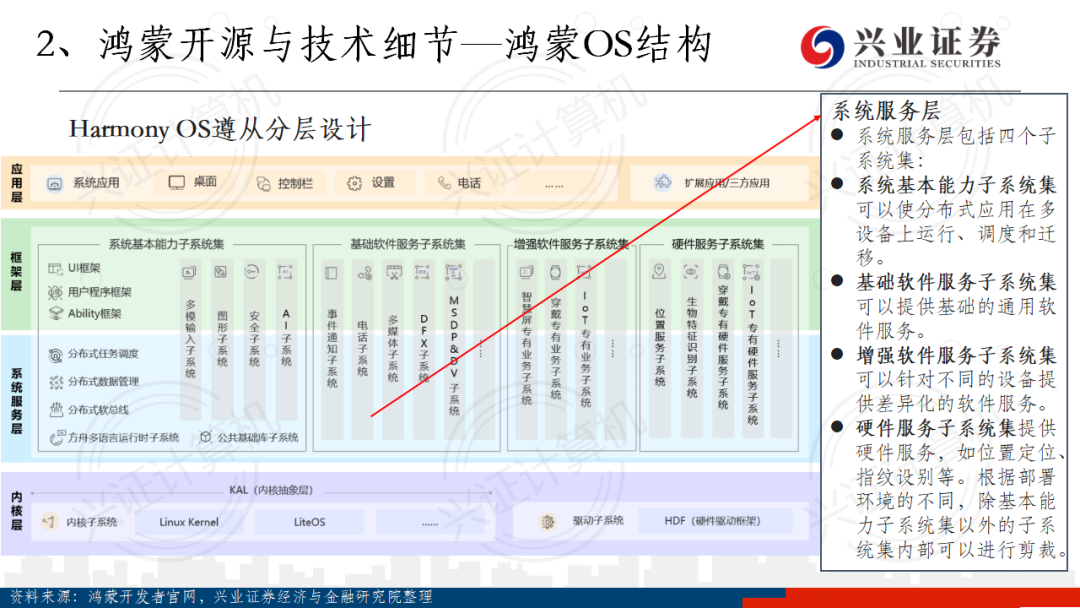Screen dimensions: 1080x608
Task: Click the 电话 phone icon in application layer
Action: tap(444, 183)
